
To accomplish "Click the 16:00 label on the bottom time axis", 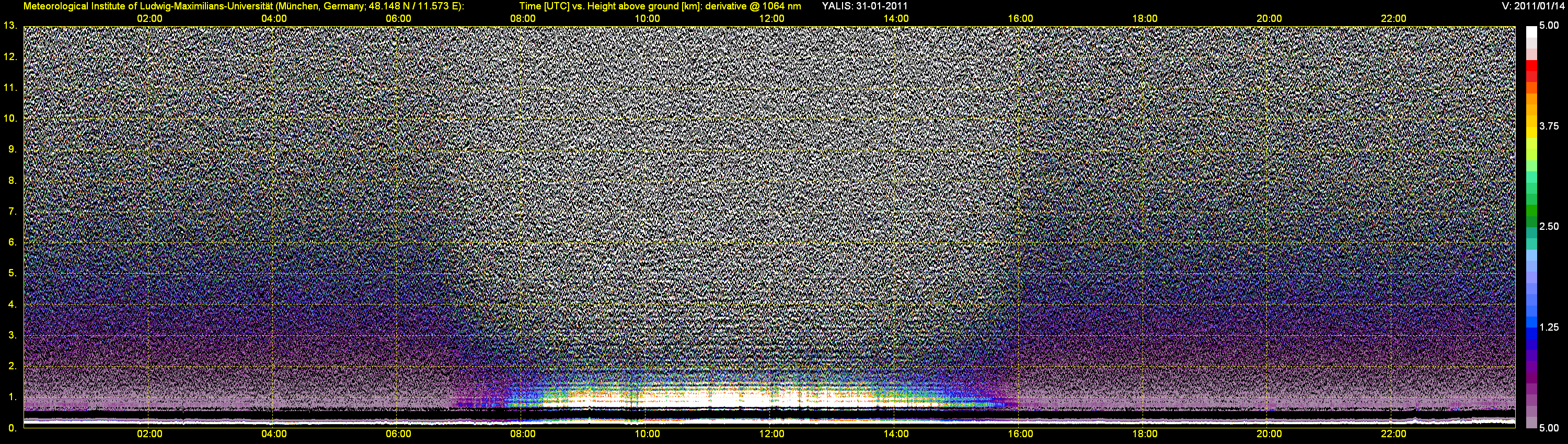I will pos(1020,434).
